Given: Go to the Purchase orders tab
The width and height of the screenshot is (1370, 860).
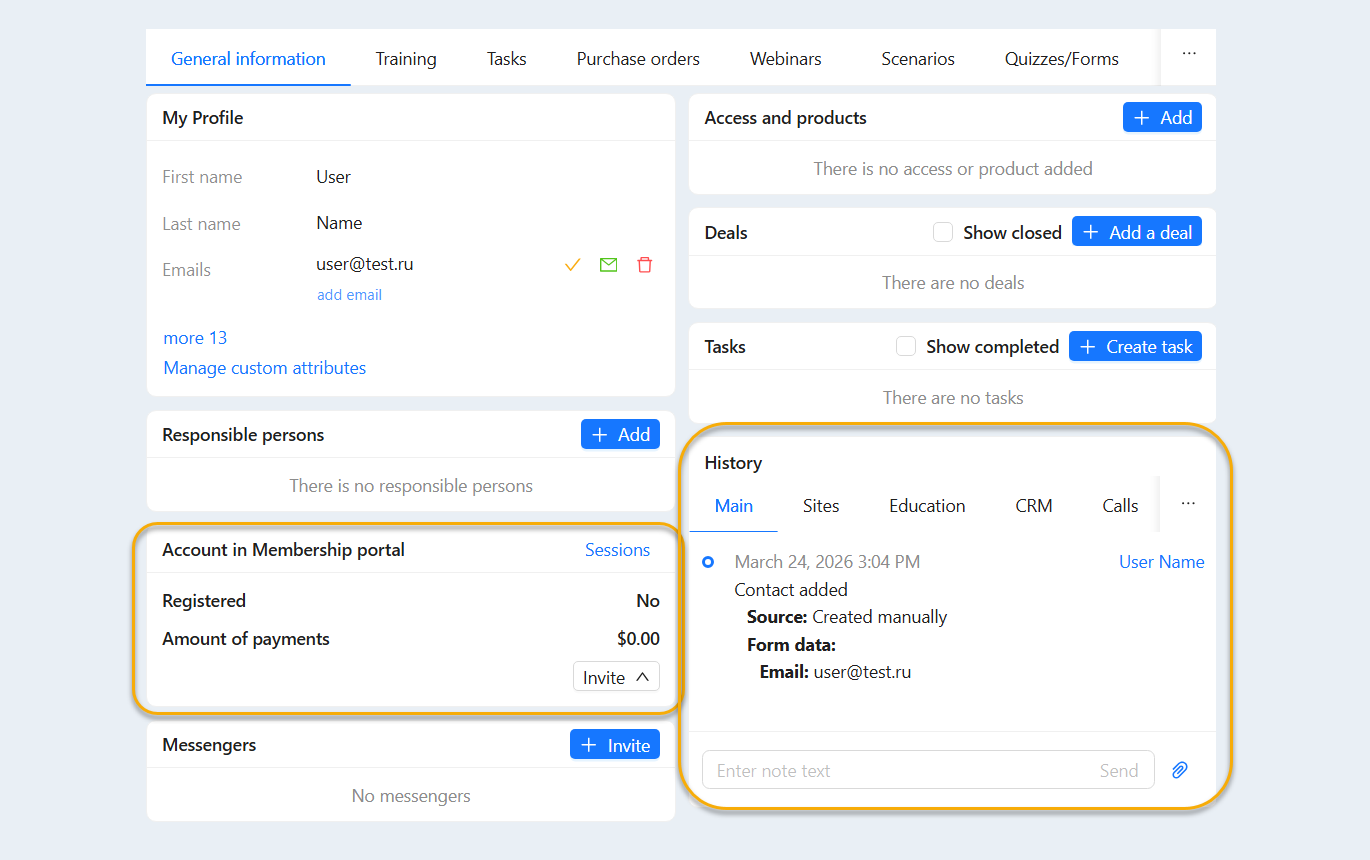Looking at the screenshot, I should tap(638, 59).
